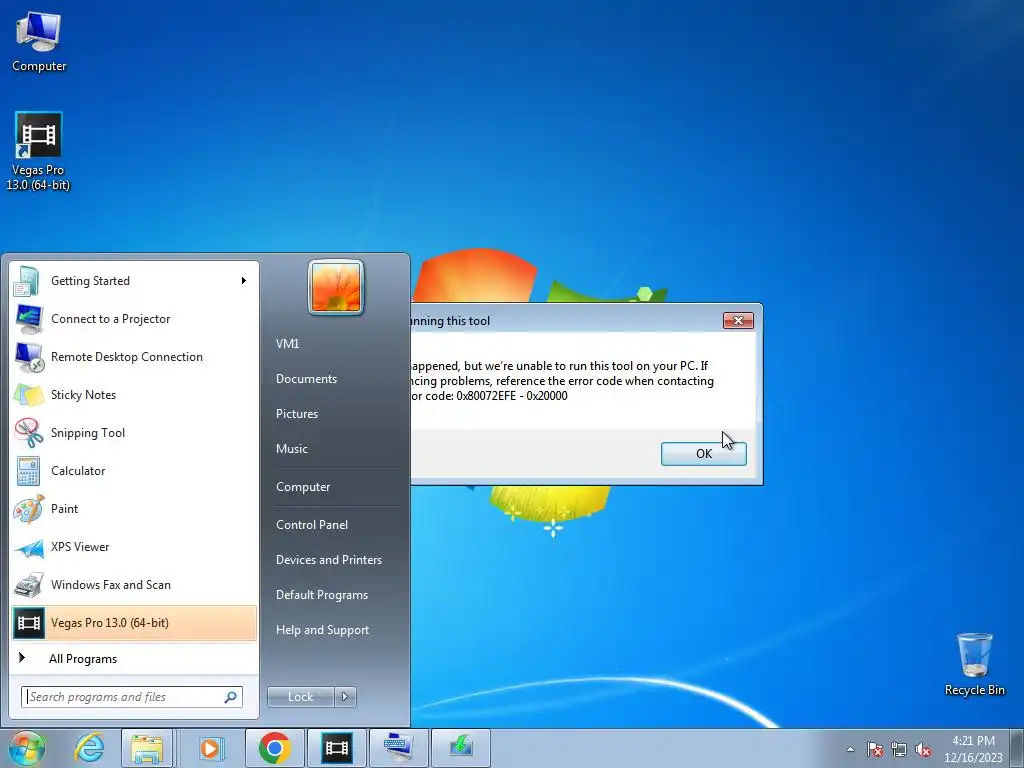Viewport: 1024px width, 768px height.
Task: Open Google Chrome from the taskbar
Action: (274, 748)
